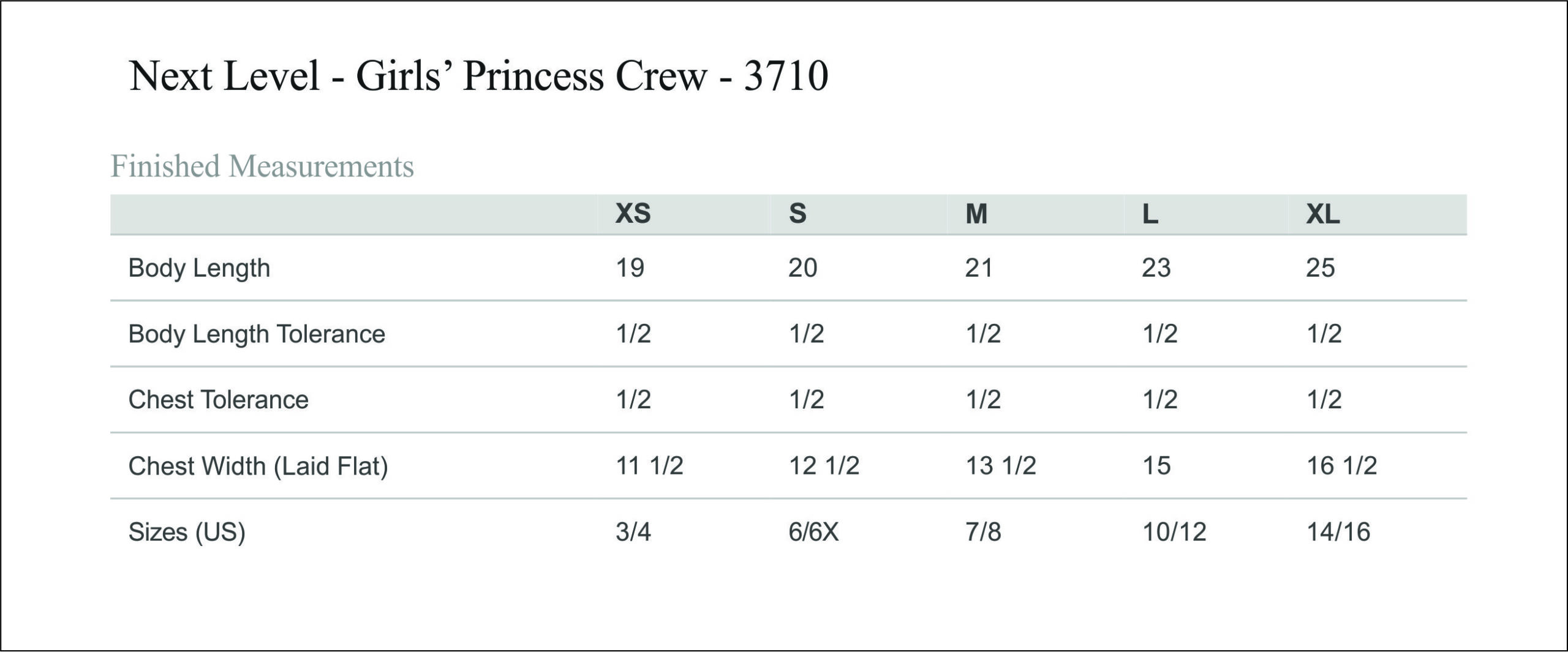Select the Finished Measurements heading

point(262,167)
